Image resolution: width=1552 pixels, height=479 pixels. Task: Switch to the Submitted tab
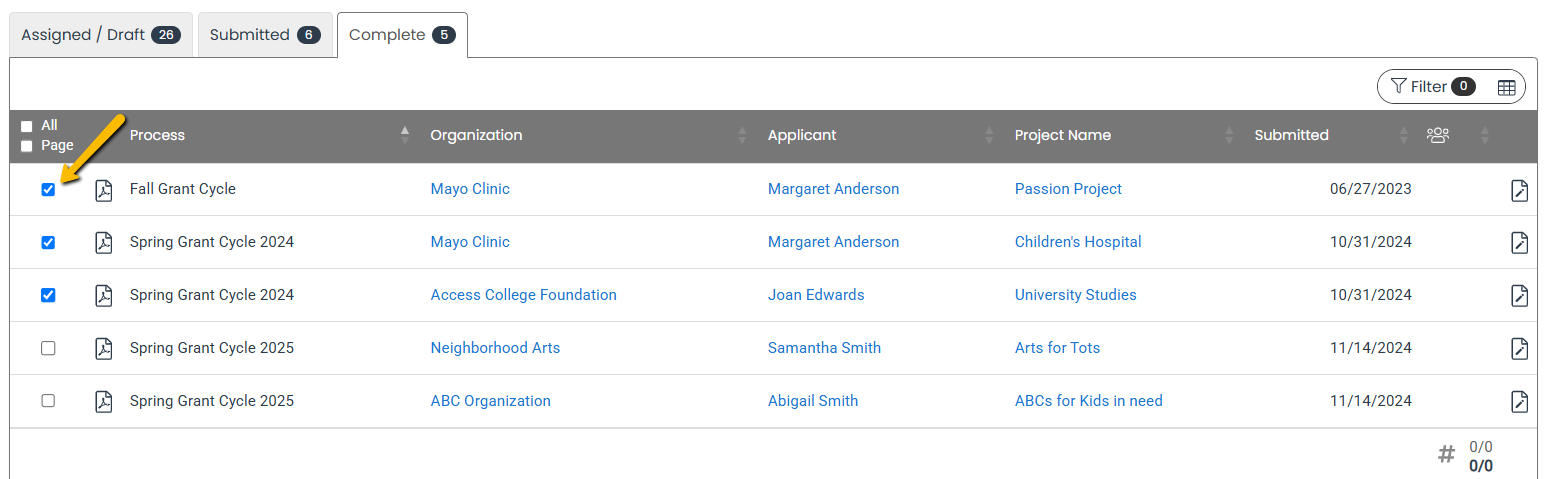point(264,35)
